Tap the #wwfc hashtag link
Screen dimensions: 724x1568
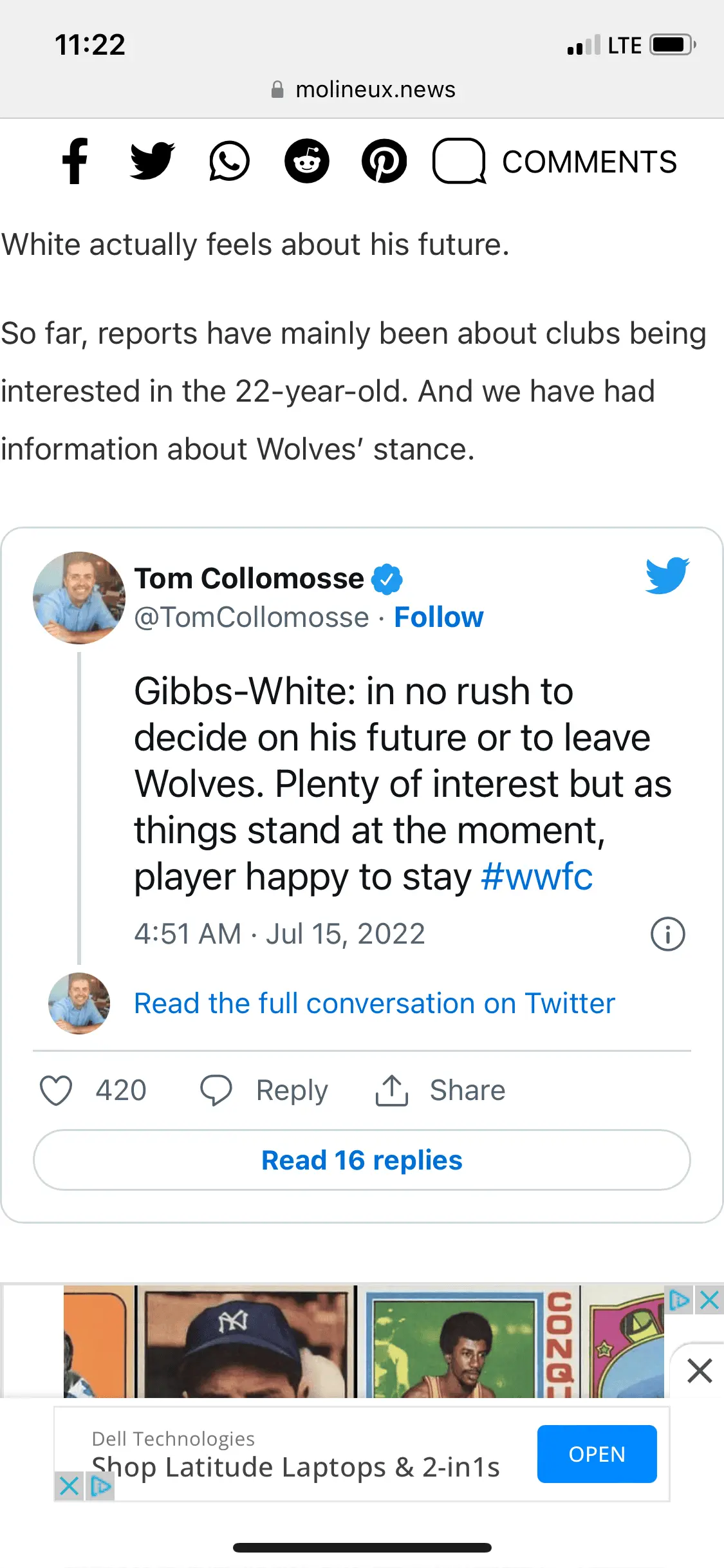537,877
